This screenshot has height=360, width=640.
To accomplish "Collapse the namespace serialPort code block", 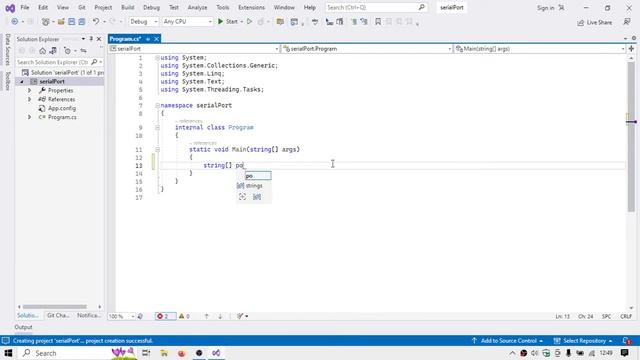I will (157, 105).
